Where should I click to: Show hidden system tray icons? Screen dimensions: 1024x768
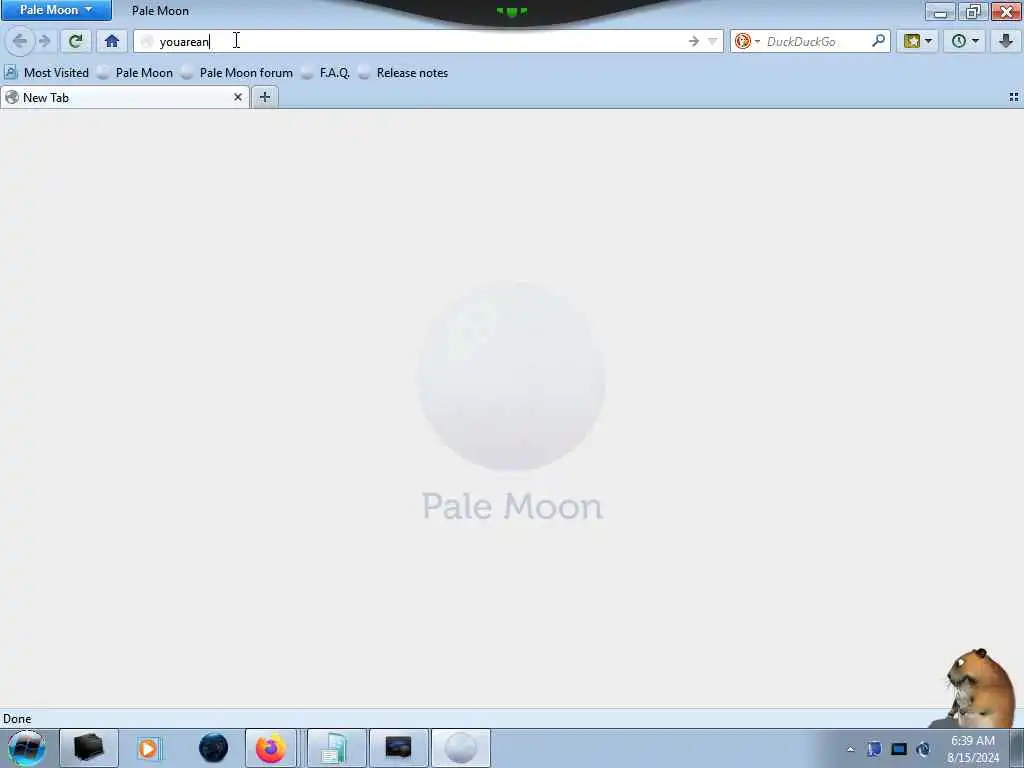850,749
